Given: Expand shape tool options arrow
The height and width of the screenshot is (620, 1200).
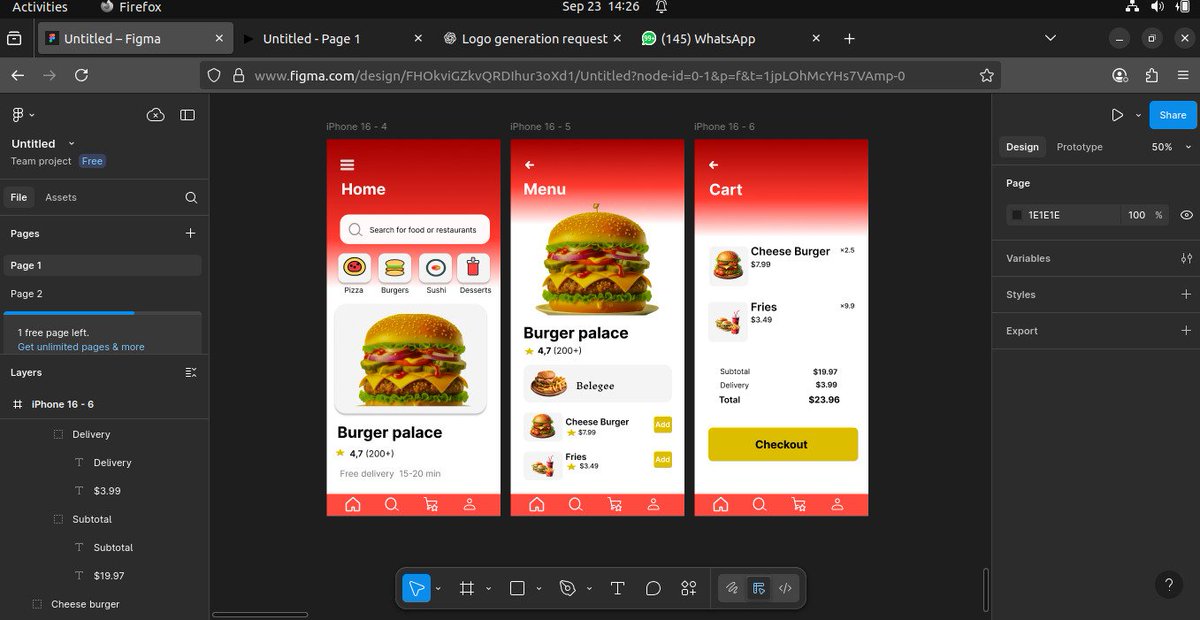Looking at the screenshot, I should [539, 589].
